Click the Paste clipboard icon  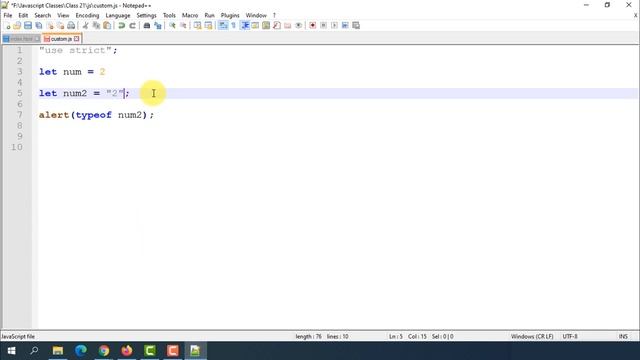pos(107,26)
